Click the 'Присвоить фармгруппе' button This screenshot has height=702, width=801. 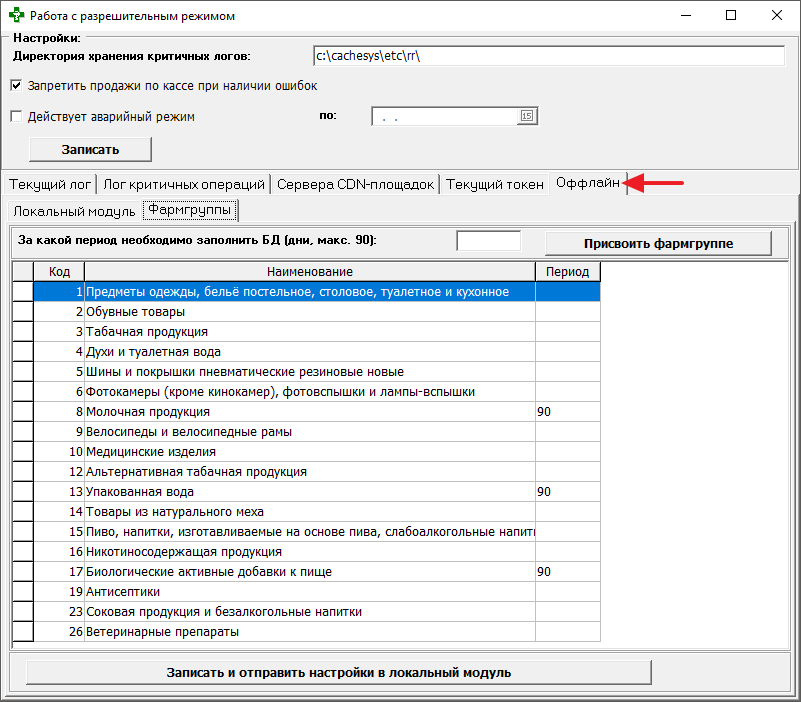point(658,242)
